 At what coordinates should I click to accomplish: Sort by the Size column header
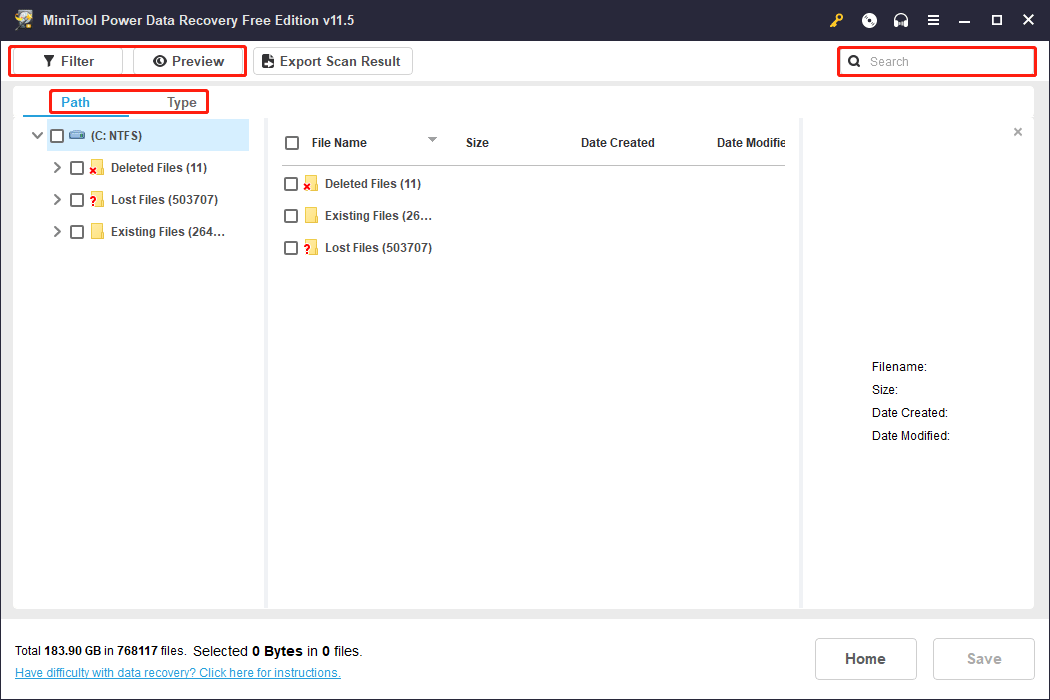pyautogui.click(x=477, y=143)
